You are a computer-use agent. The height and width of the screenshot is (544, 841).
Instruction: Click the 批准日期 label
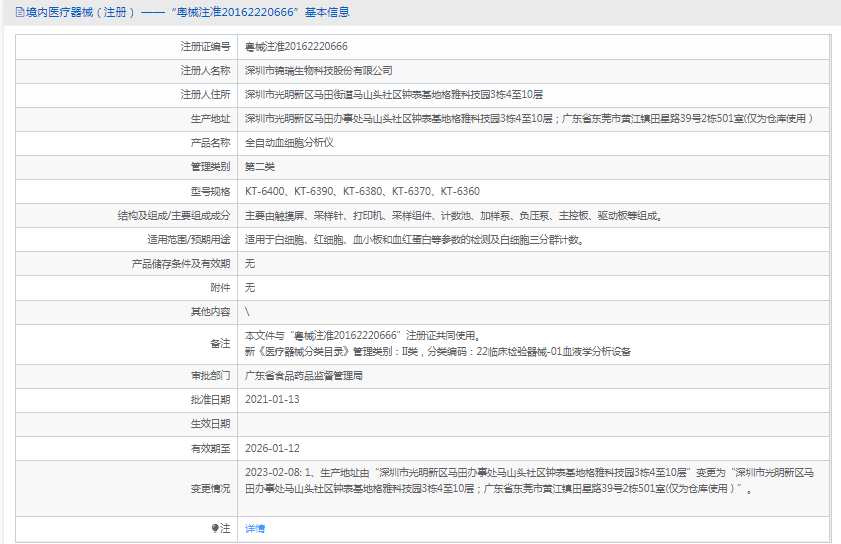(210, 400)
